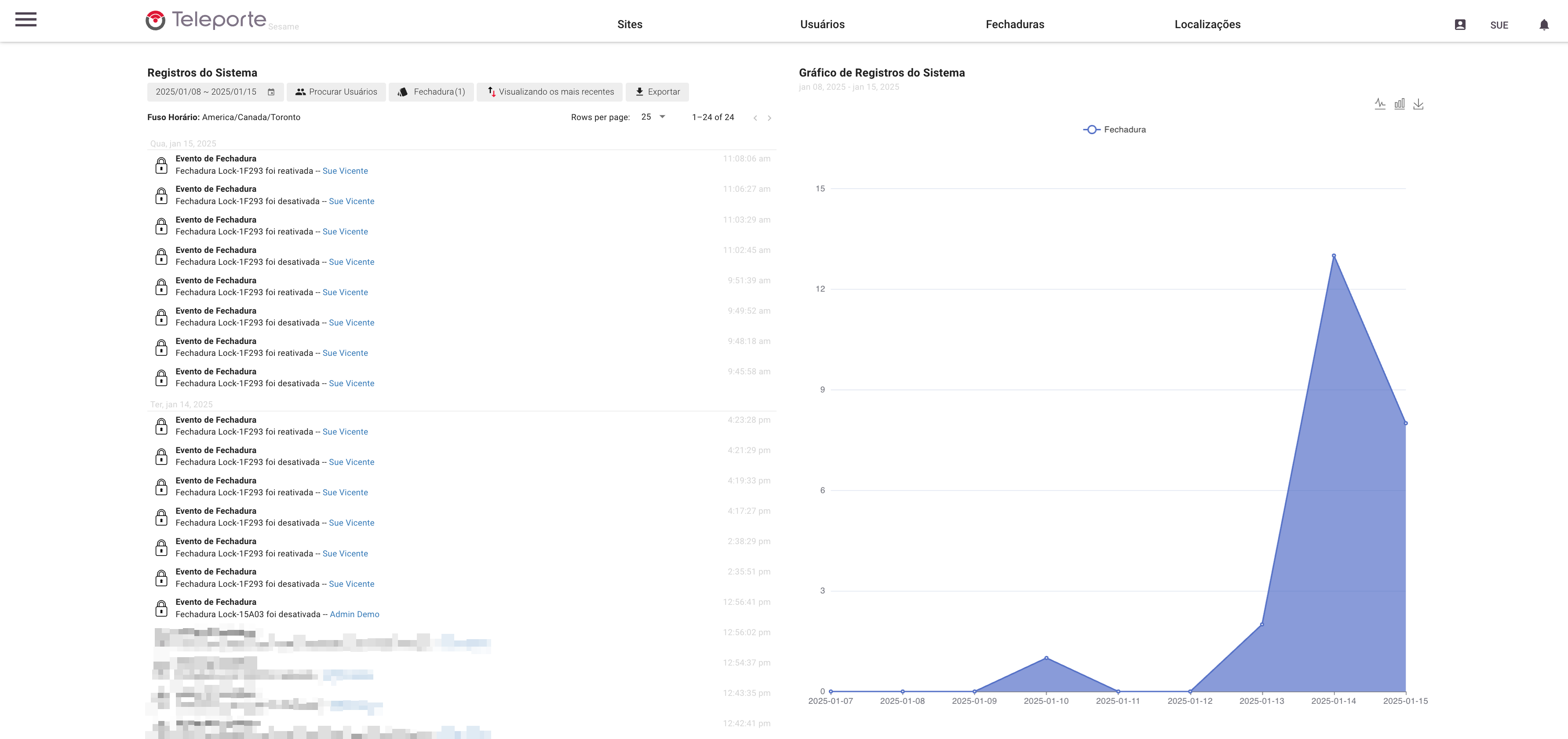Click the 2025-01-10 data point on chart

coord(1047,658)
